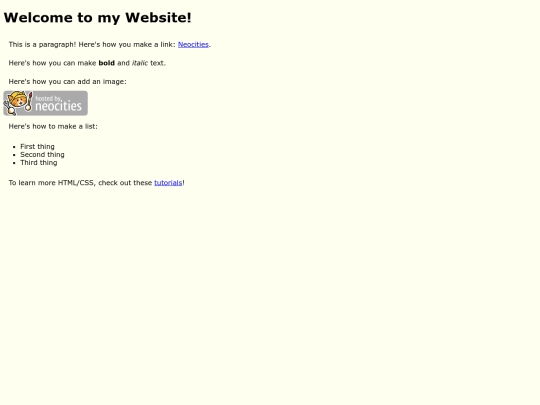Image resolution: width=540 pixels, height=405 pixels.
Task: Click the bullet beside Third thing
Action: 14,163
